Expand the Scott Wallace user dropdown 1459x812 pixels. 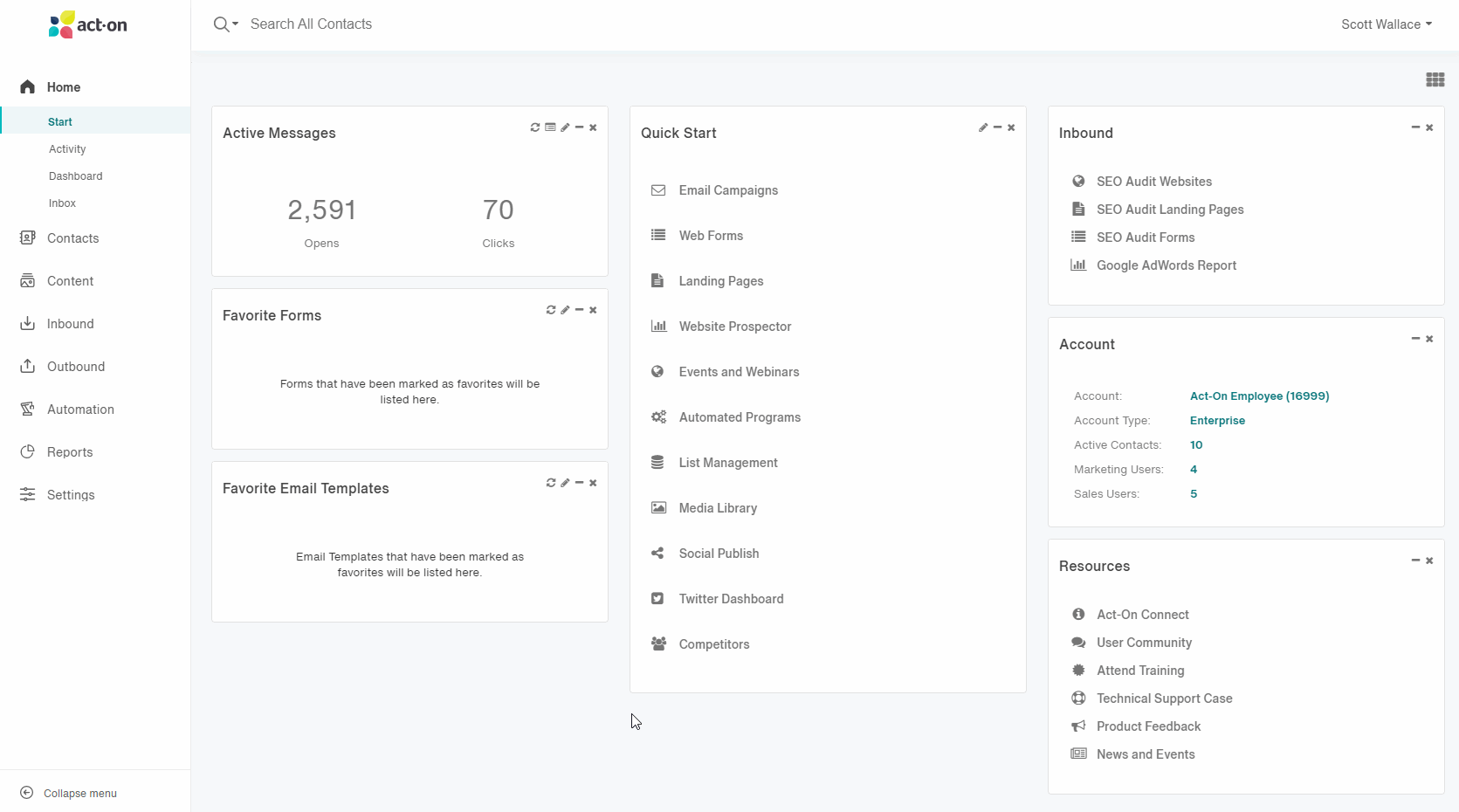click(1387, 24)
